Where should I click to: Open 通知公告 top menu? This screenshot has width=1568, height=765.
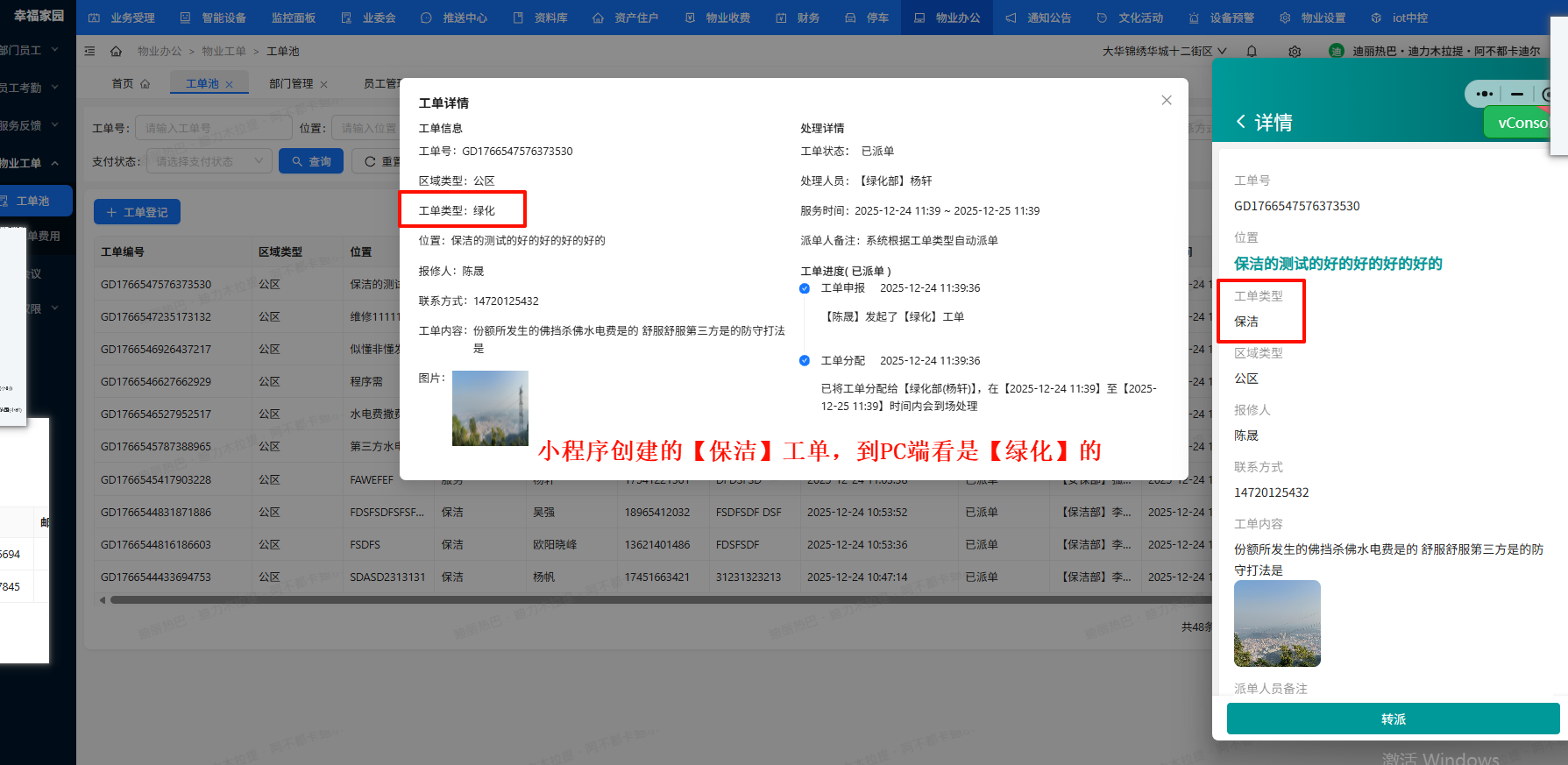click(1038, 18)
